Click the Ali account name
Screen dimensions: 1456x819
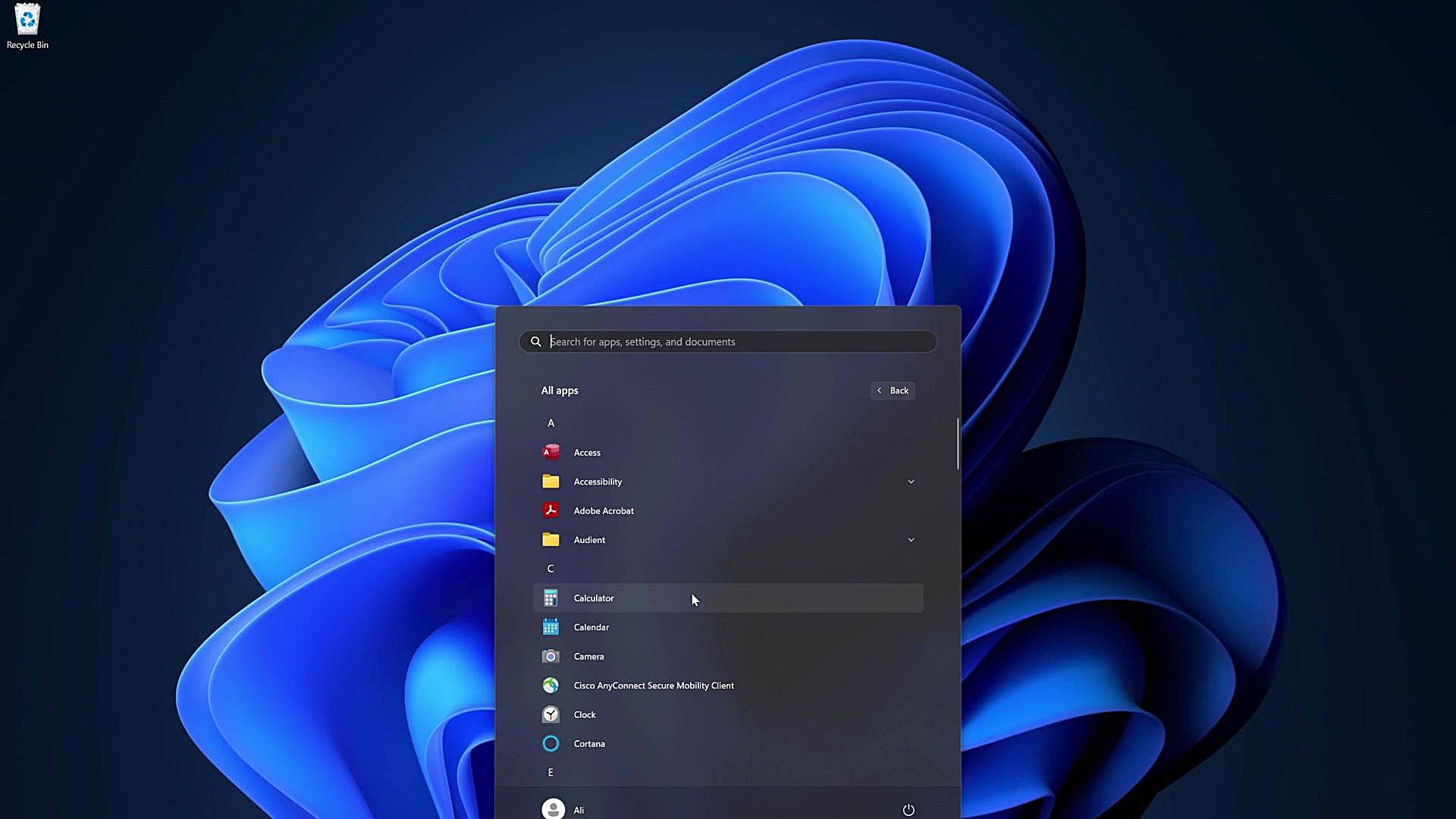pos(579,810)
